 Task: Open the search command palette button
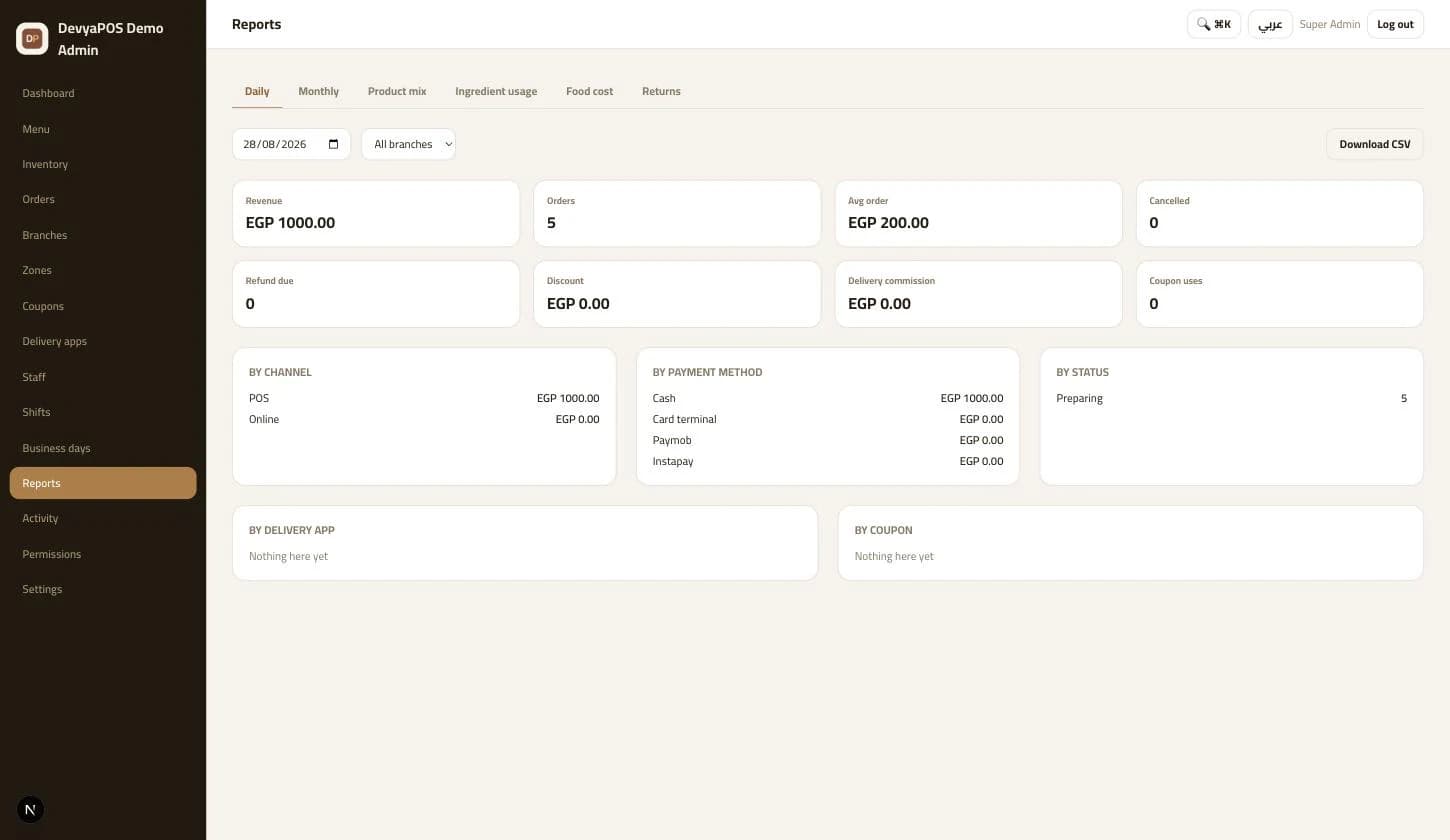pyautogui.click(x=1214, y=24)
